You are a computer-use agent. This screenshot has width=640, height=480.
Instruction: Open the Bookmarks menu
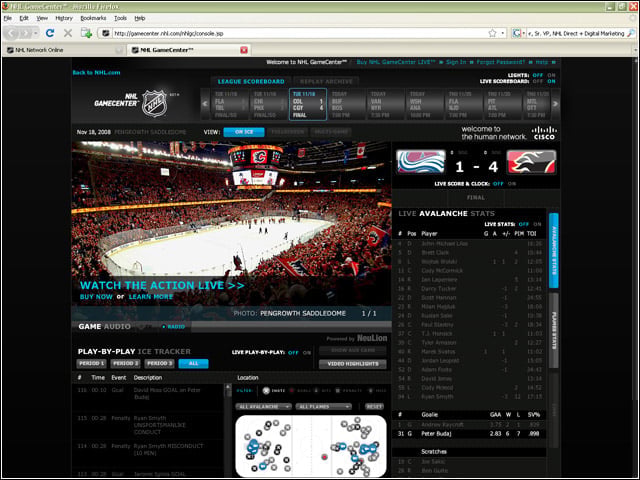pyautogui.click(x=93, y=18)
